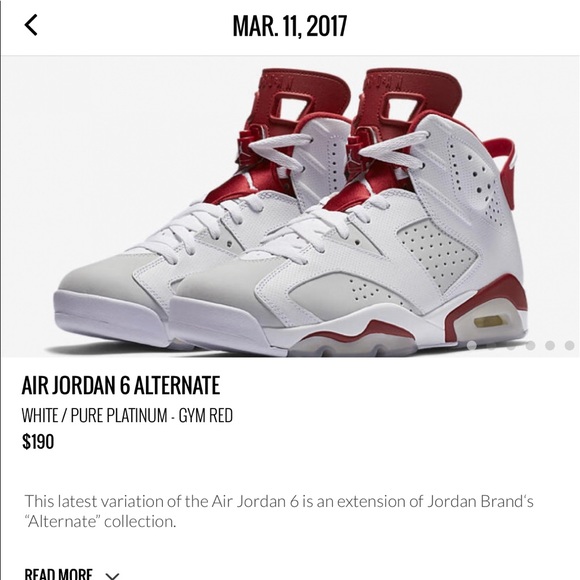Tap the MAR. 11, 2017 release date header
580x580 pixels.
[x=290, y=26]
